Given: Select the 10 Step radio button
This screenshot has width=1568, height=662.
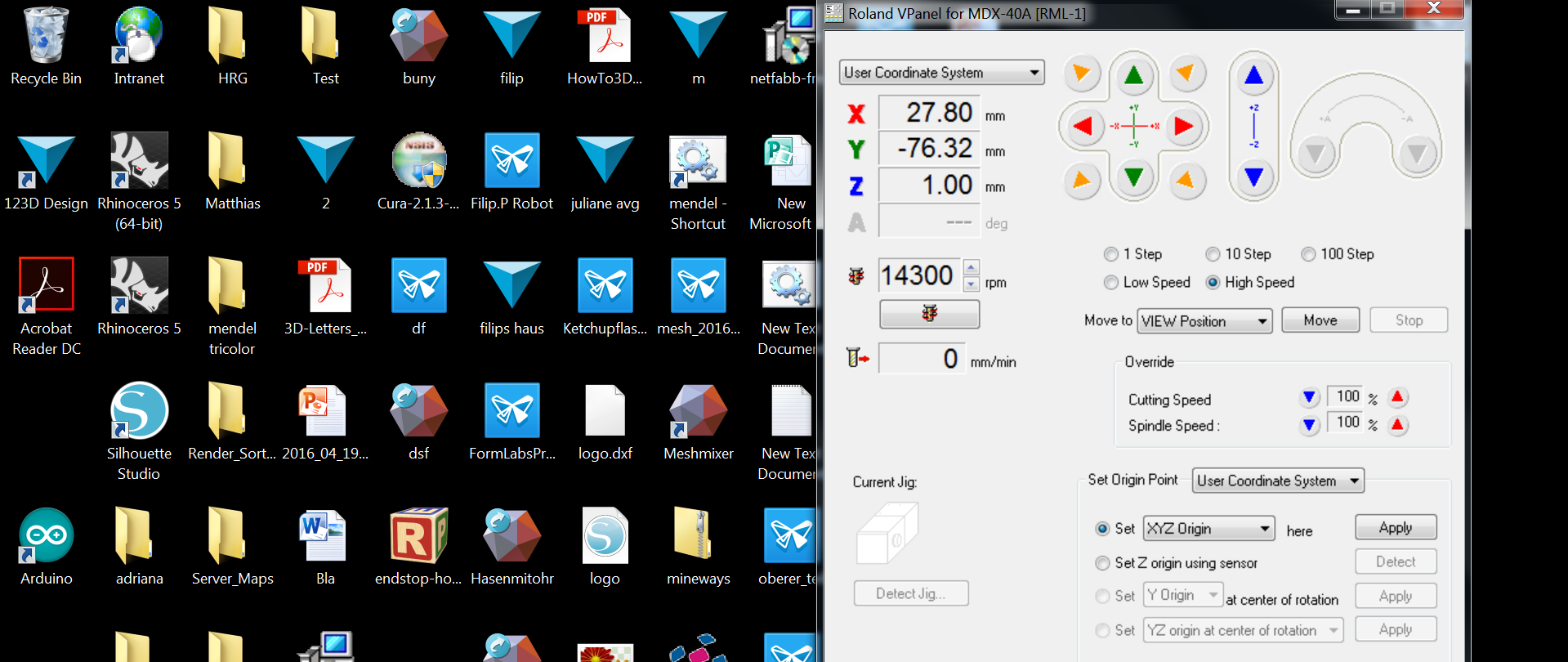Looking at the screenshot, I should (1213, 254).
